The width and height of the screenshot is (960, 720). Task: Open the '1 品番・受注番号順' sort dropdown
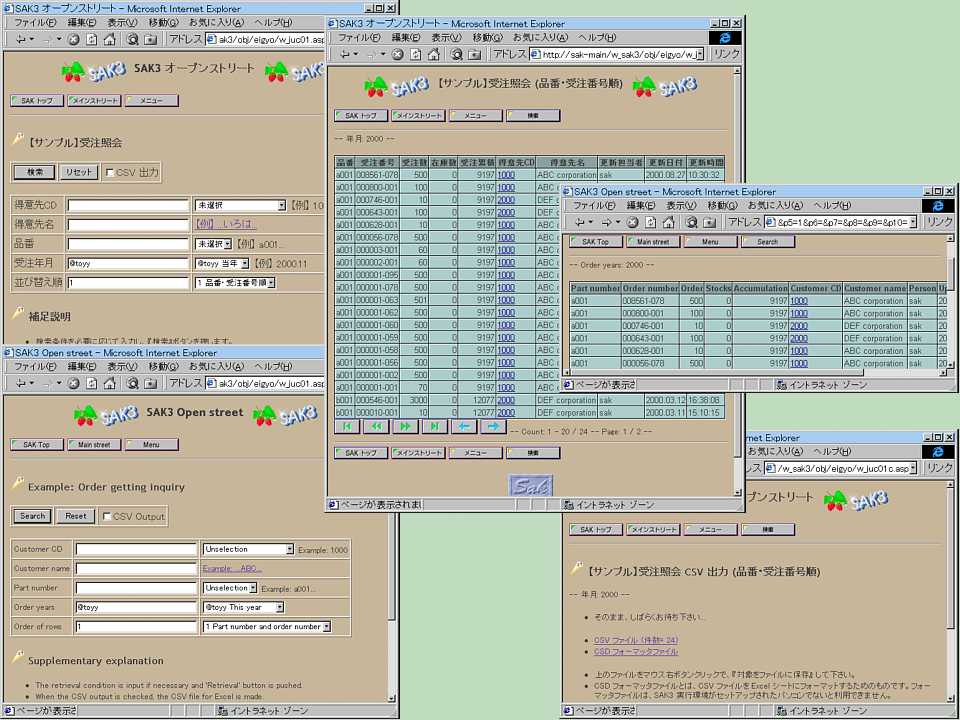point(270,283)
